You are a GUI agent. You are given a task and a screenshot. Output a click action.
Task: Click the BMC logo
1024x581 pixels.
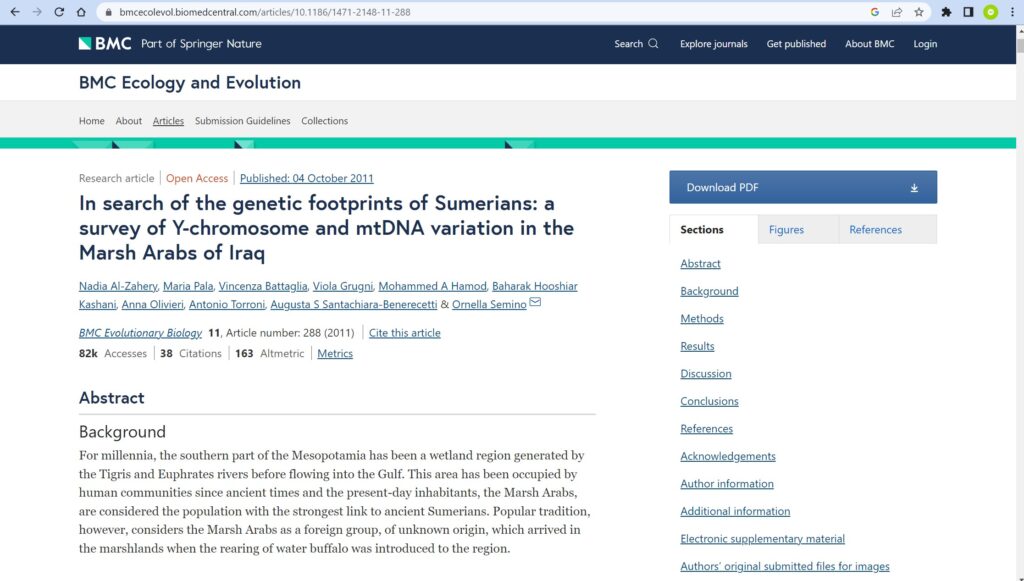[105, 44]
